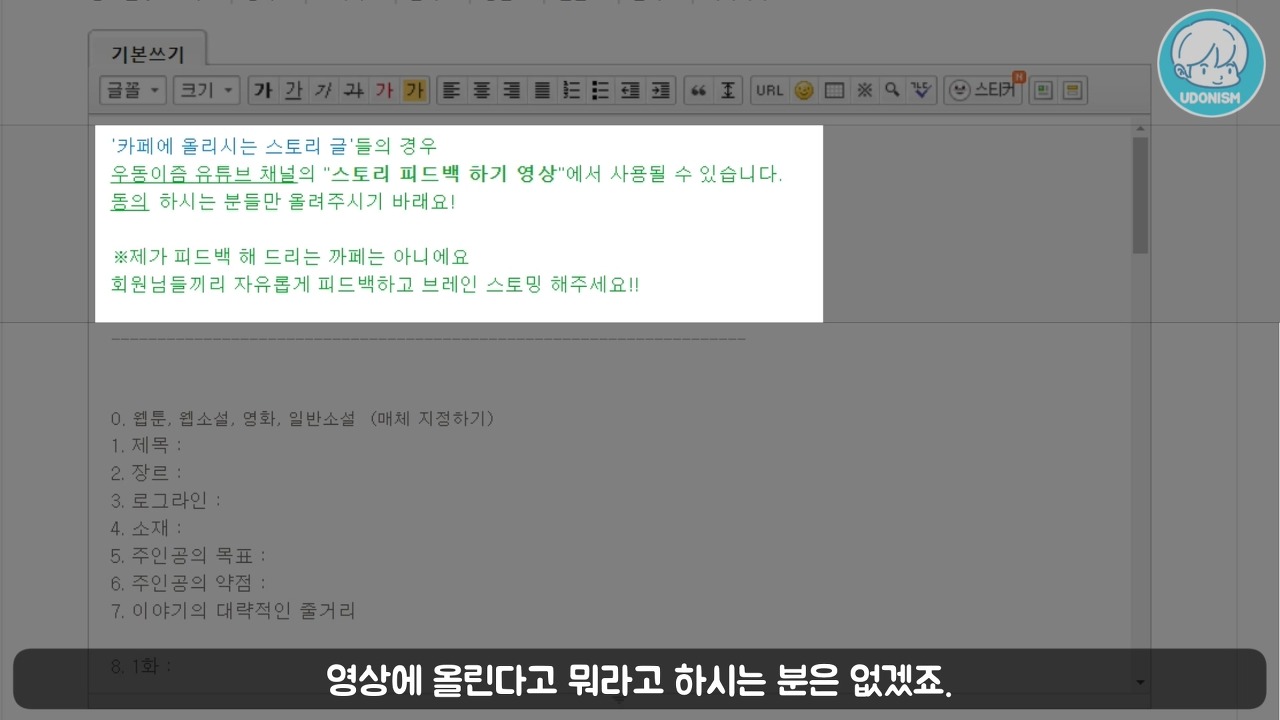Viewport: 1280px width, 720px height.
Task: Click green layout template icon
Action: [x=1043, y=90]
